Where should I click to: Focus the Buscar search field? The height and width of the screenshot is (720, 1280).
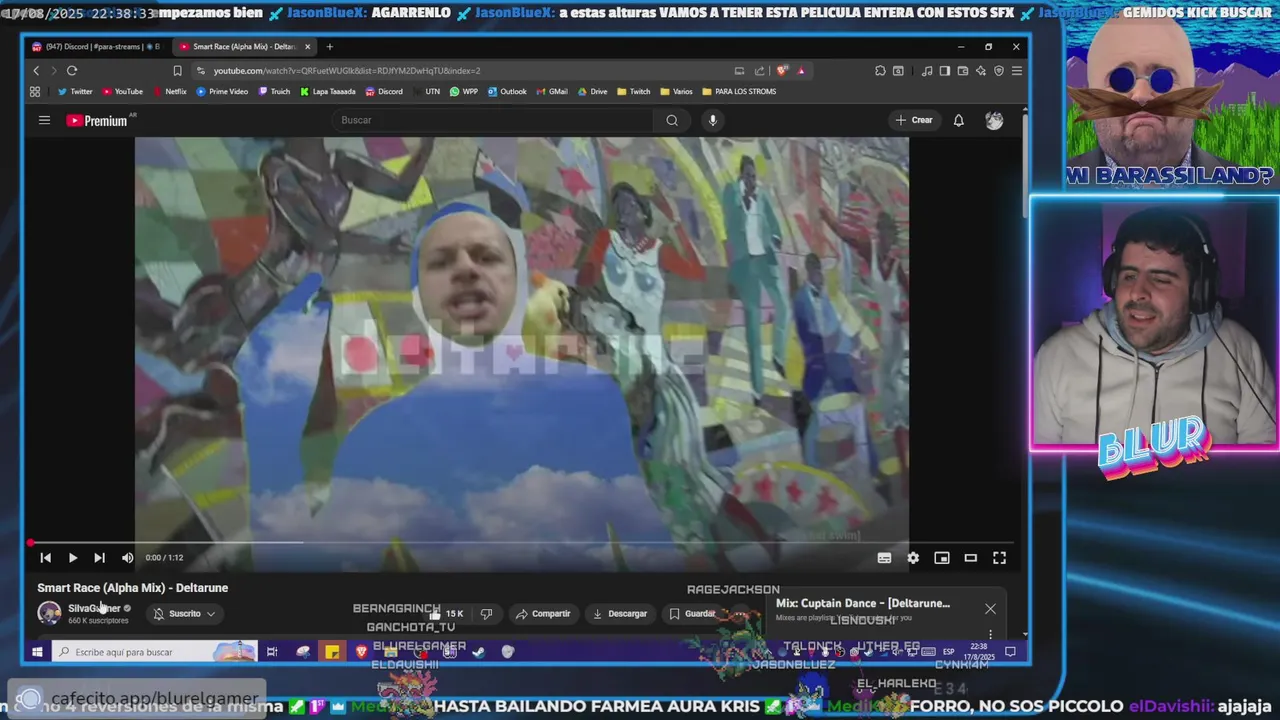click(x=494, y=120)
